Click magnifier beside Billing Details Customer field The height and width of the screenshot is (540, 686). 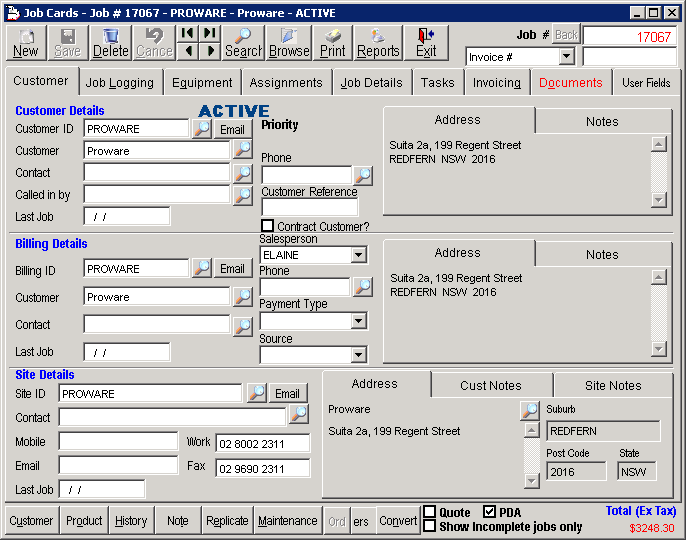coord(243,297)
